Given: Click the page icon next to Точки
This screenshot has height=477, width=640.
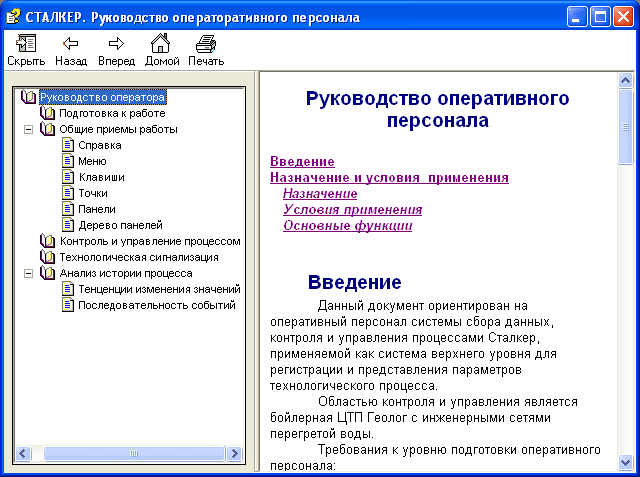Looking at the screenshot, I should (x=68, y=193).
